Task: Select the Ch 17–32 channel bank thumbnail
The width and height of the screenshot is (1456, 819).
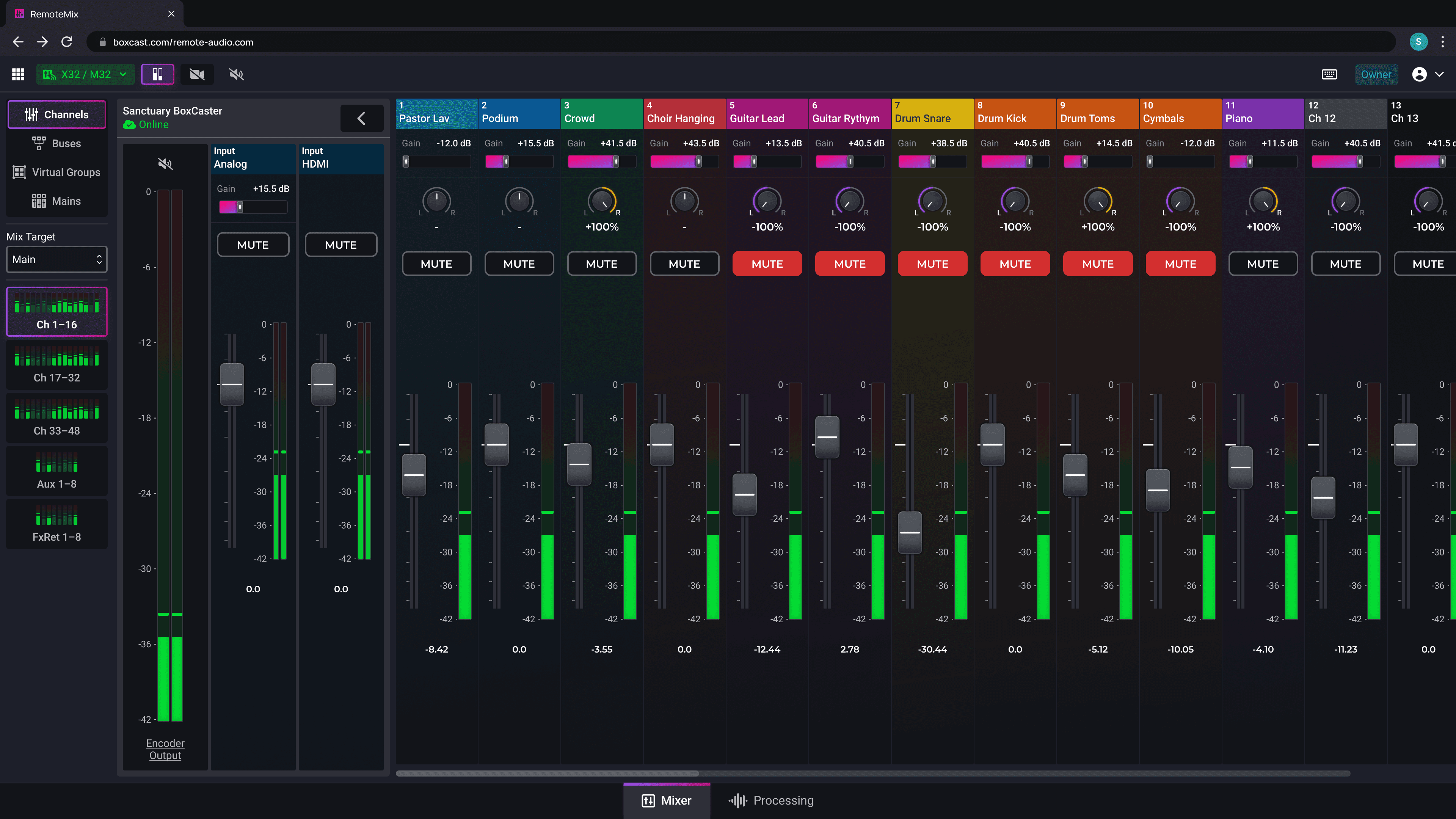Action: click(x=56, y=365)
